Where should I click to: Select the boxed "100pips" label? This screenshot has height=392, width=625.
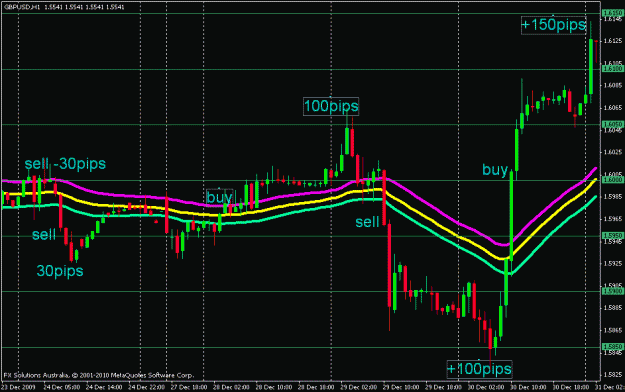[331, 106]
